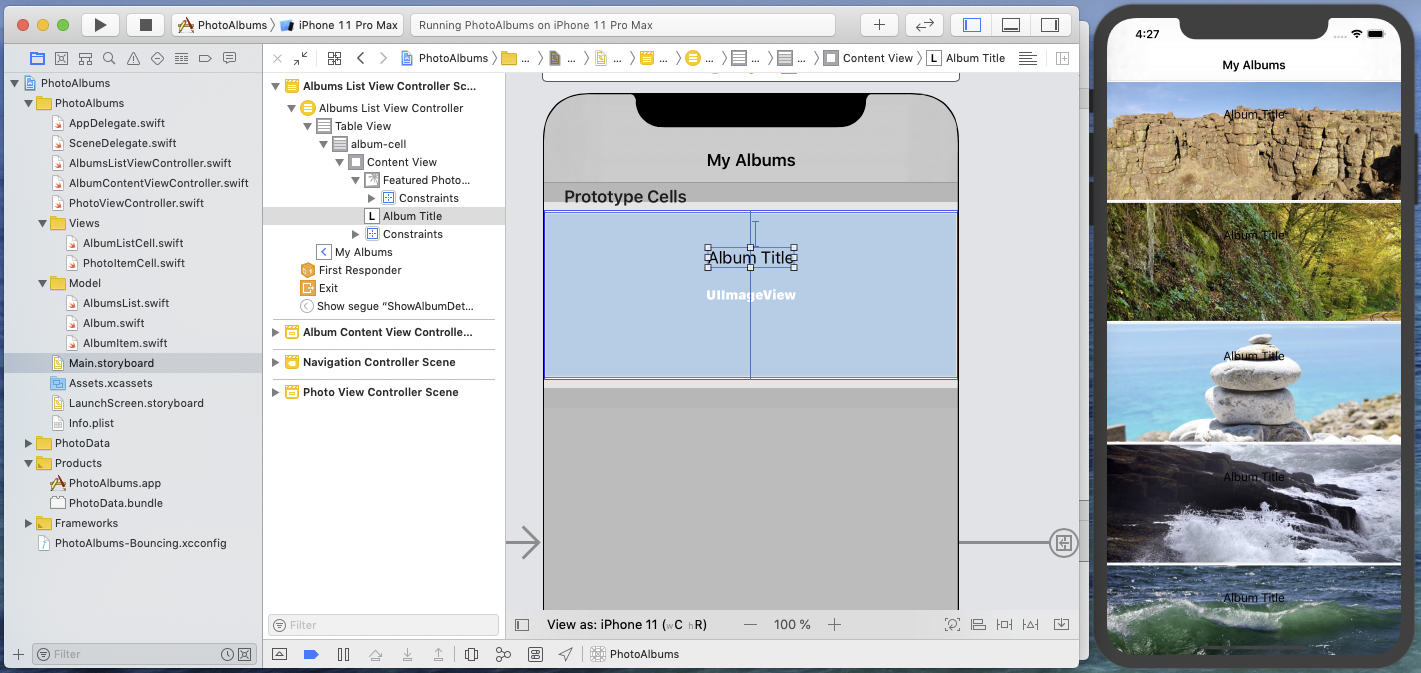Image resolution: width=1421 pixels, height=673 pixels.
Task: Toggle the right inspectors panel
Action: [x=1049, y=25]
